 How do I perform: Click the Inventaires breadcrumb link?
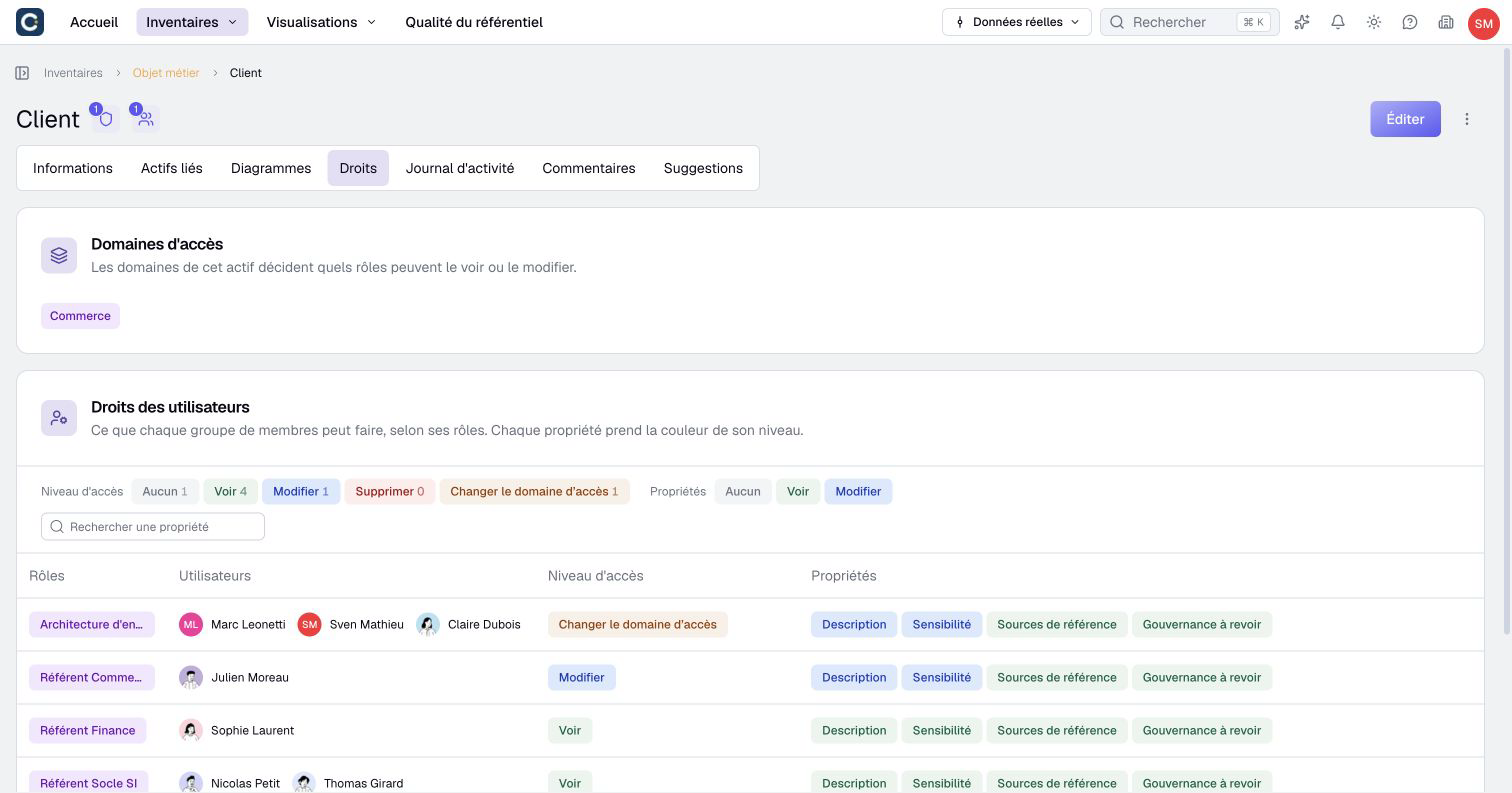pos(73,73)
